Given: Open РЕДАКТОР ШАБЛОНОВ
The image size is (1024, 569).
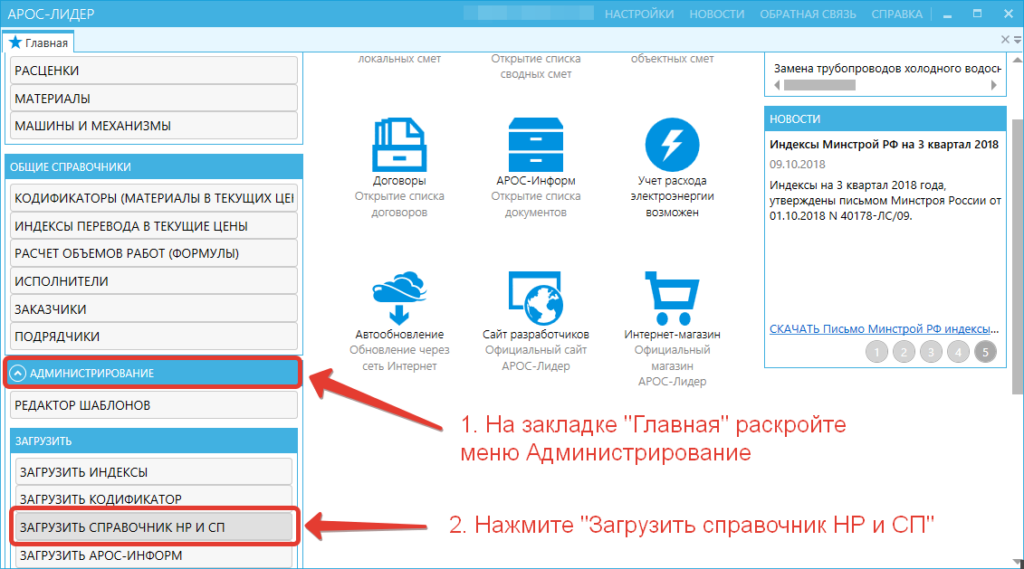Looking at the screenshot, I should [x=153, y=405].
